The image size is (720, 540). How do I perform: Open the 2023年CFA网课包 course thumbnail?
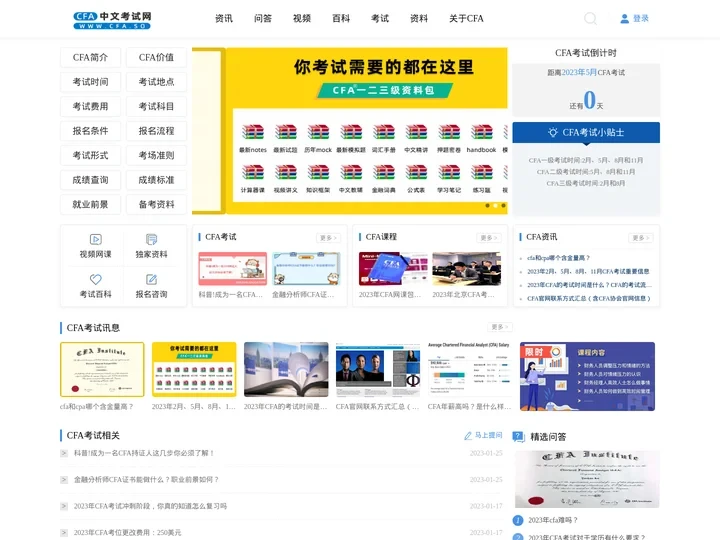393,269
